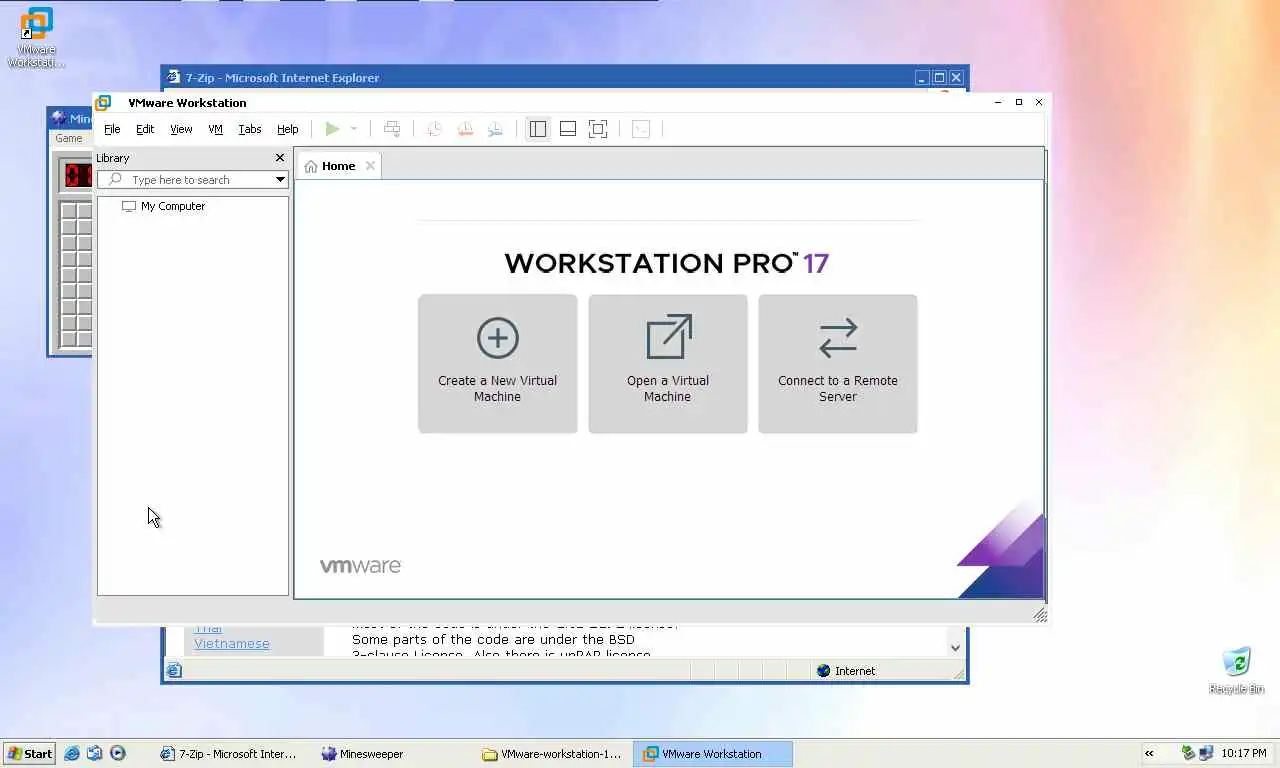Viewport: 1280px width, 768px height.
Task: Click Send Ctrl+Alt+Del toolbar icon
Action: click(392, 129)
